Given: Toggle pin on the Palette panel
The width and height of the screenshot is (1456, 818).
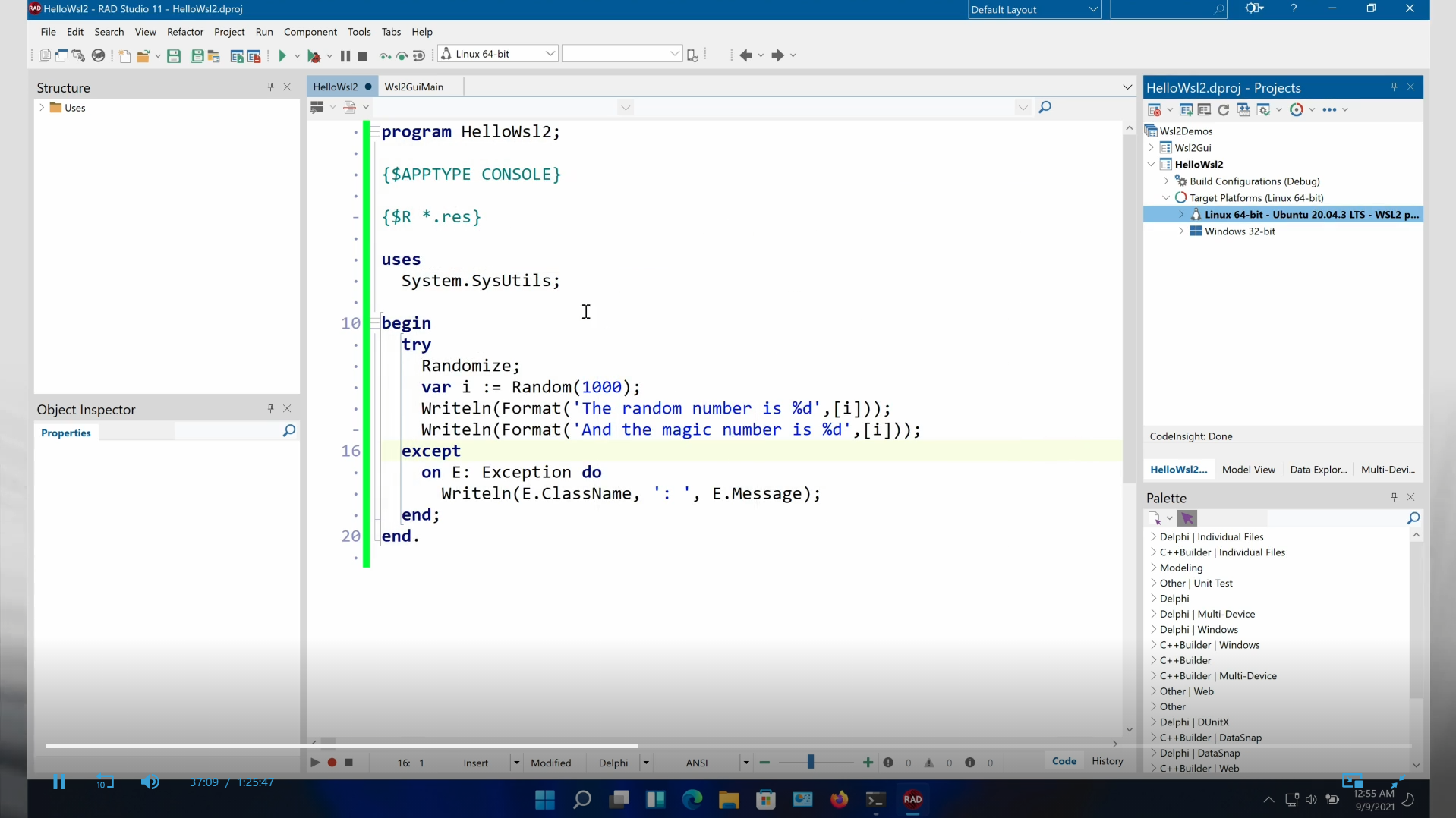Looking at the screenshot, I should click(x=1394, y=497).
